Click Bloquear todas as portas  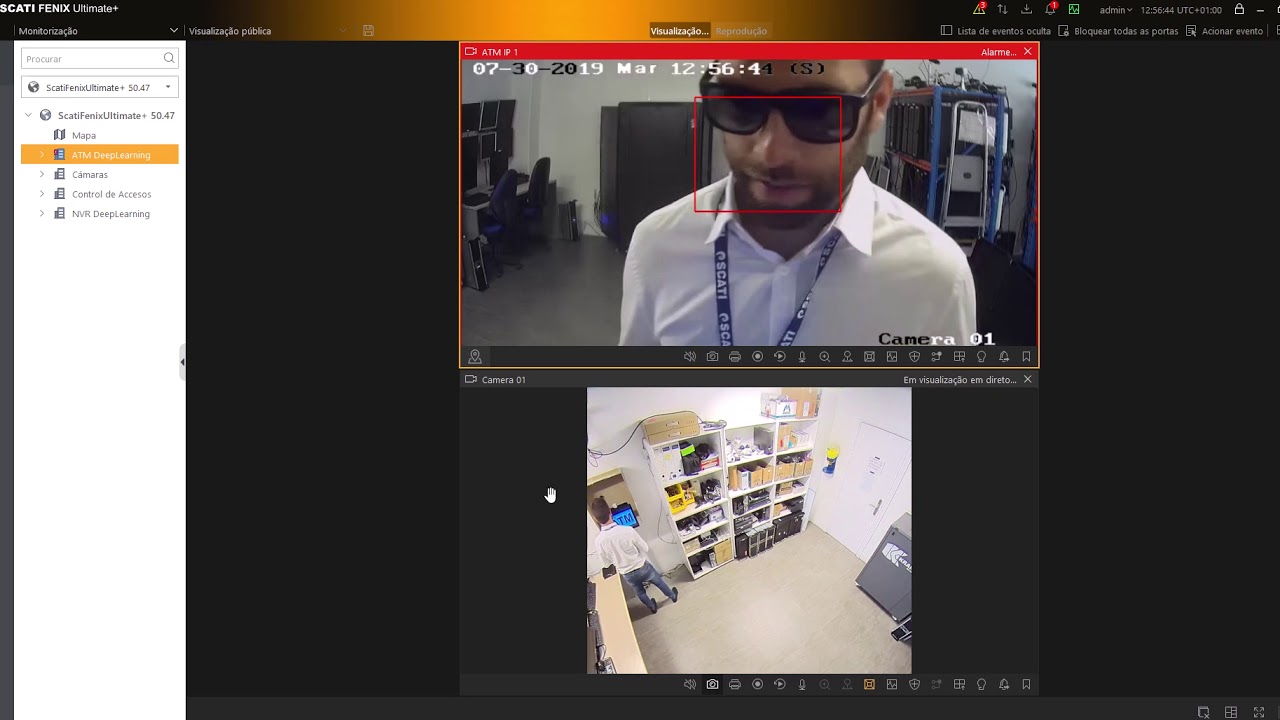(x=1118, y=31)
